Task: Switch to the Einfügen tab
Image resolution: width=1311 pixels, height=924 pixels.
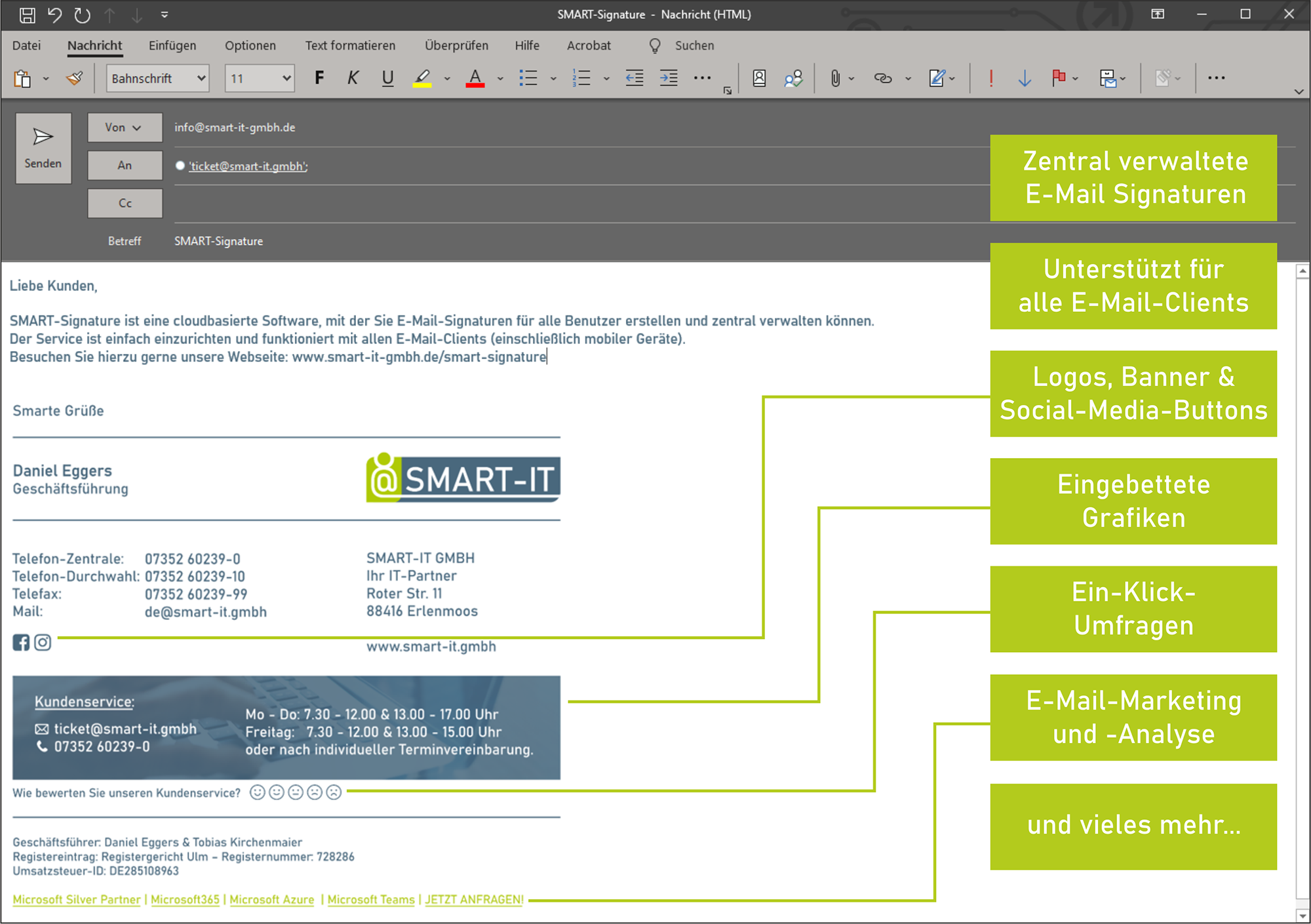Action: (x=172, y=45)
